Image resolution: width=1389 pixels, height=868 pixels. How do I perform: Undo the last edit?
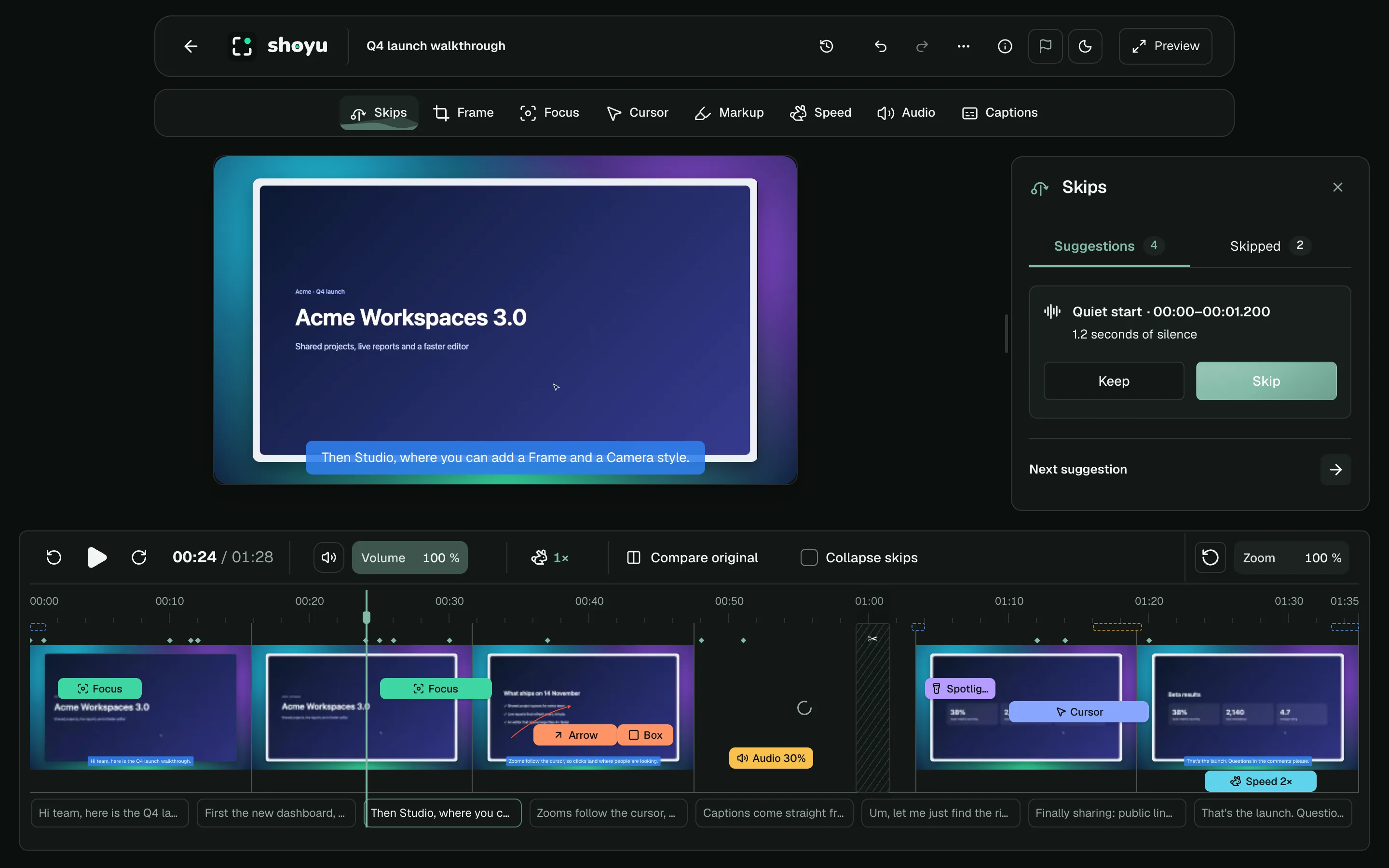click(x=881, y=46)
